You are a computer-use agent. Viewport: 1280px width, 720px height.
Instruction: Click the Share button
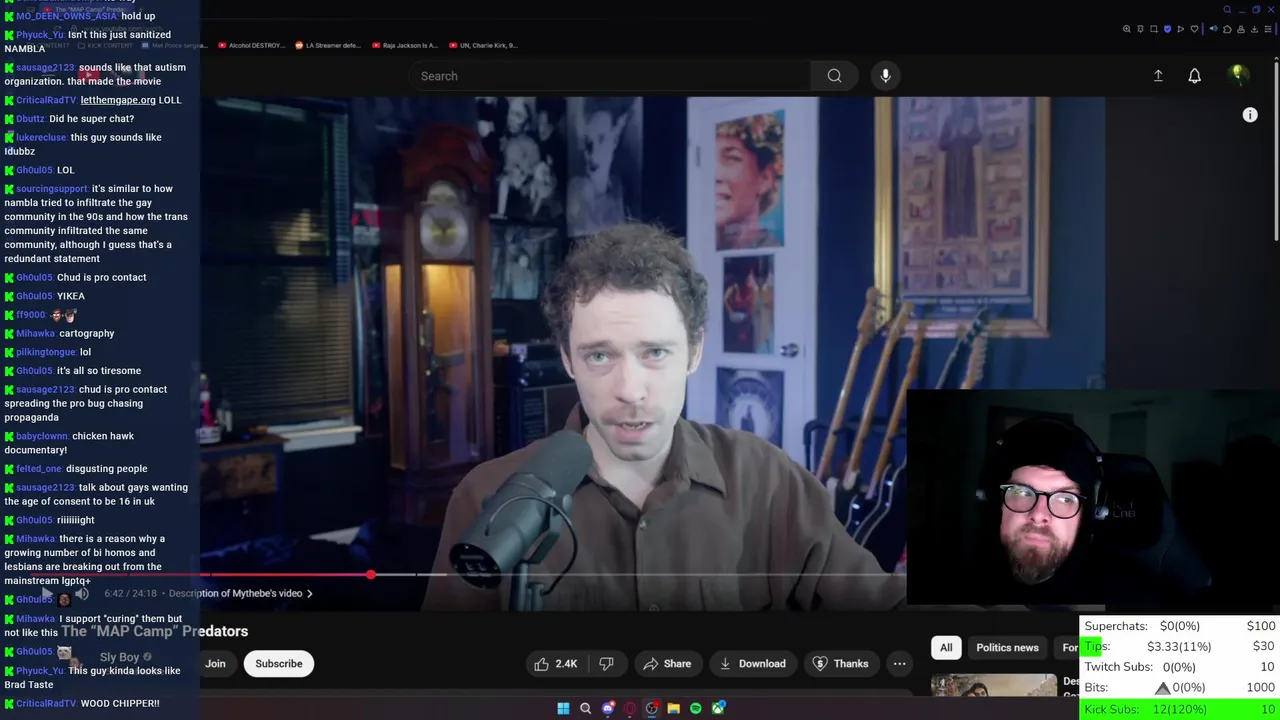[x=667, y=664]
